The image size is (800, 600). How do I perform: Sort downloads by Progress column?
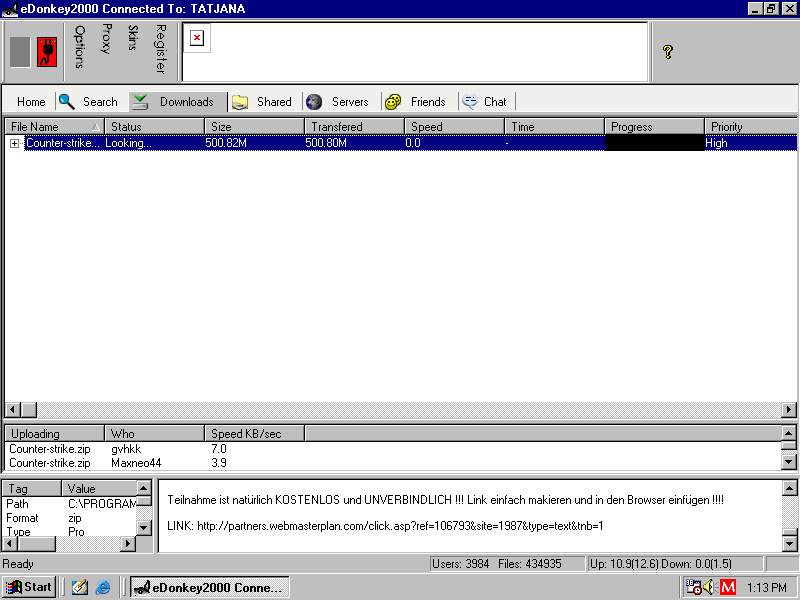coord(655,126)
